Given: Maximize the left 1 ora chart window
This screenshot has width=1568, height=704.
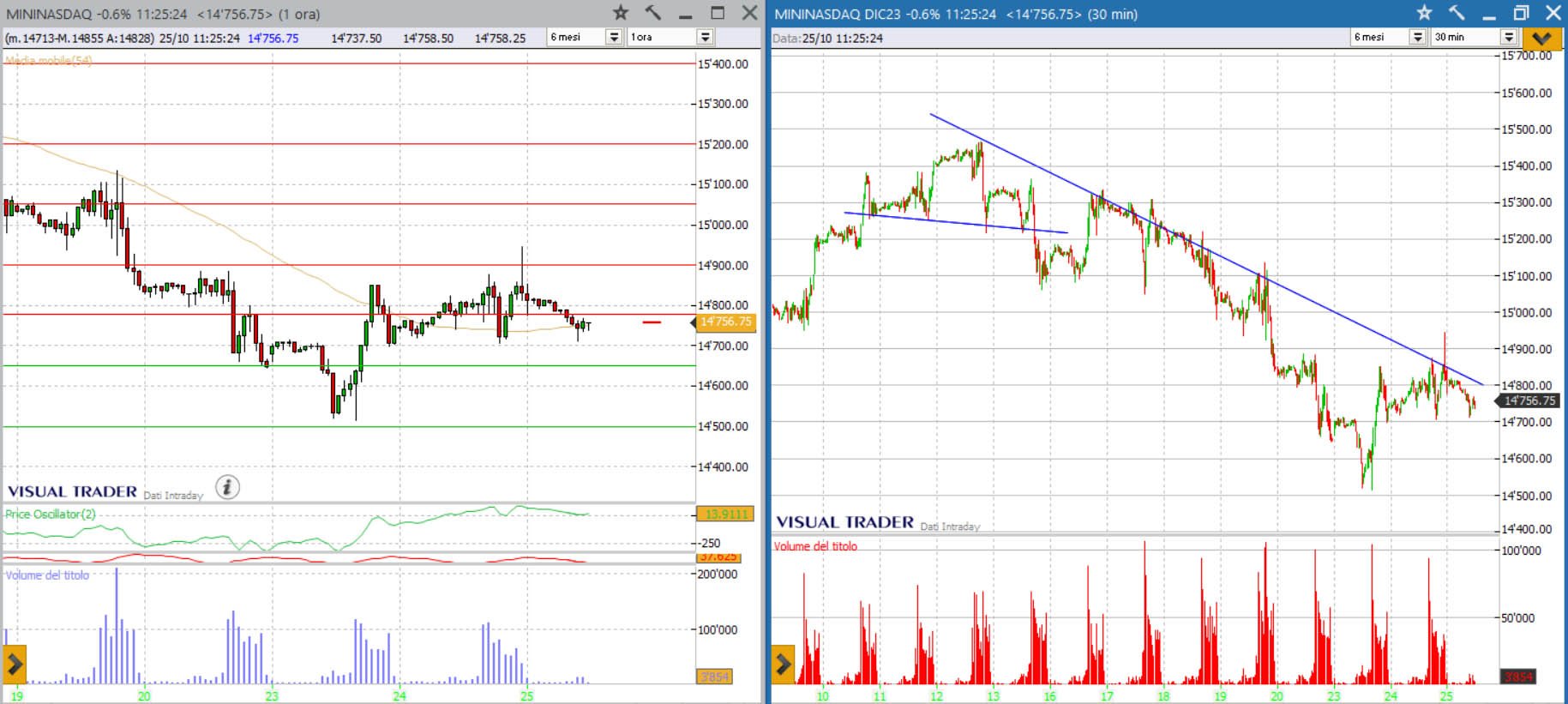Looking at the screenshot, I should pyautogui.click(x=718, y=13).
